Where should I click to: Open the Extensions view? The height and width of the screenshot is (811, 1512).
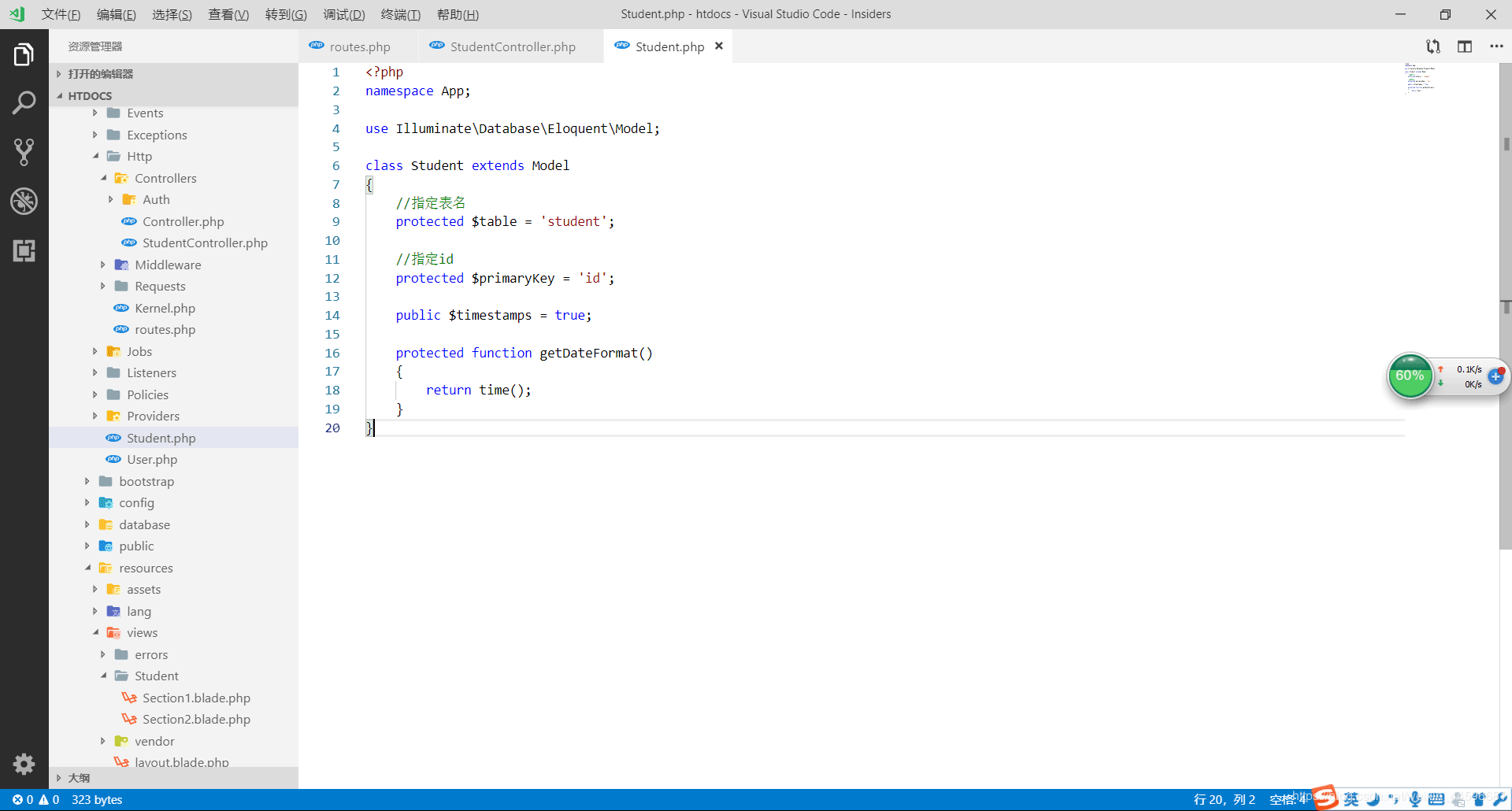(24, 251)
